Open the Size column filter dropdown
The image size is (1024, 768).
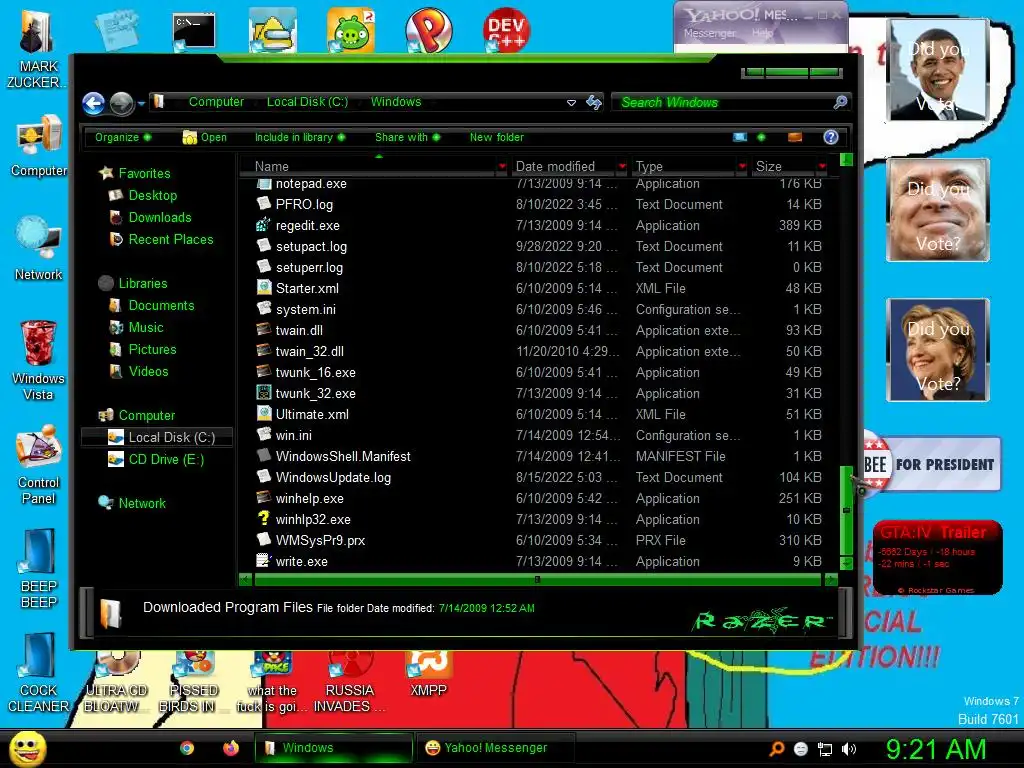[822, 167]
